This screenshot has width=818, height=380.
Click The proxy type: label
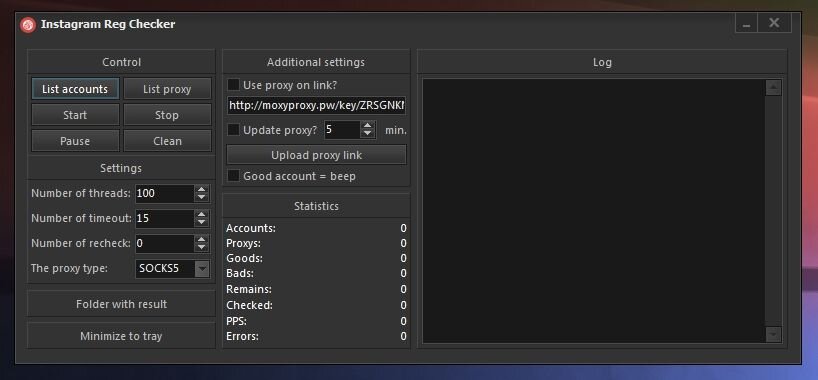(x=69, y=268)
